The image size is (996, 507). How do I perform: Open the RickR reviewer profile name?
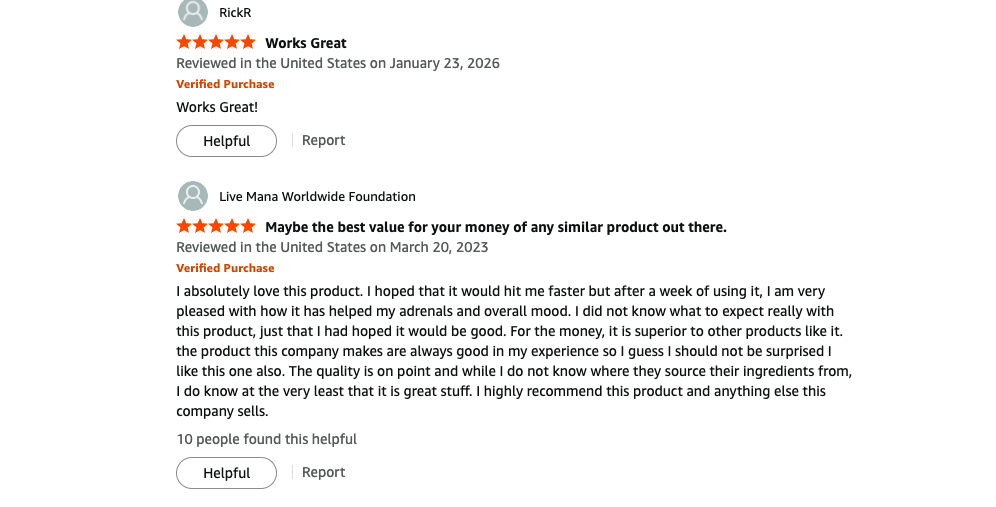coord(235,12)
